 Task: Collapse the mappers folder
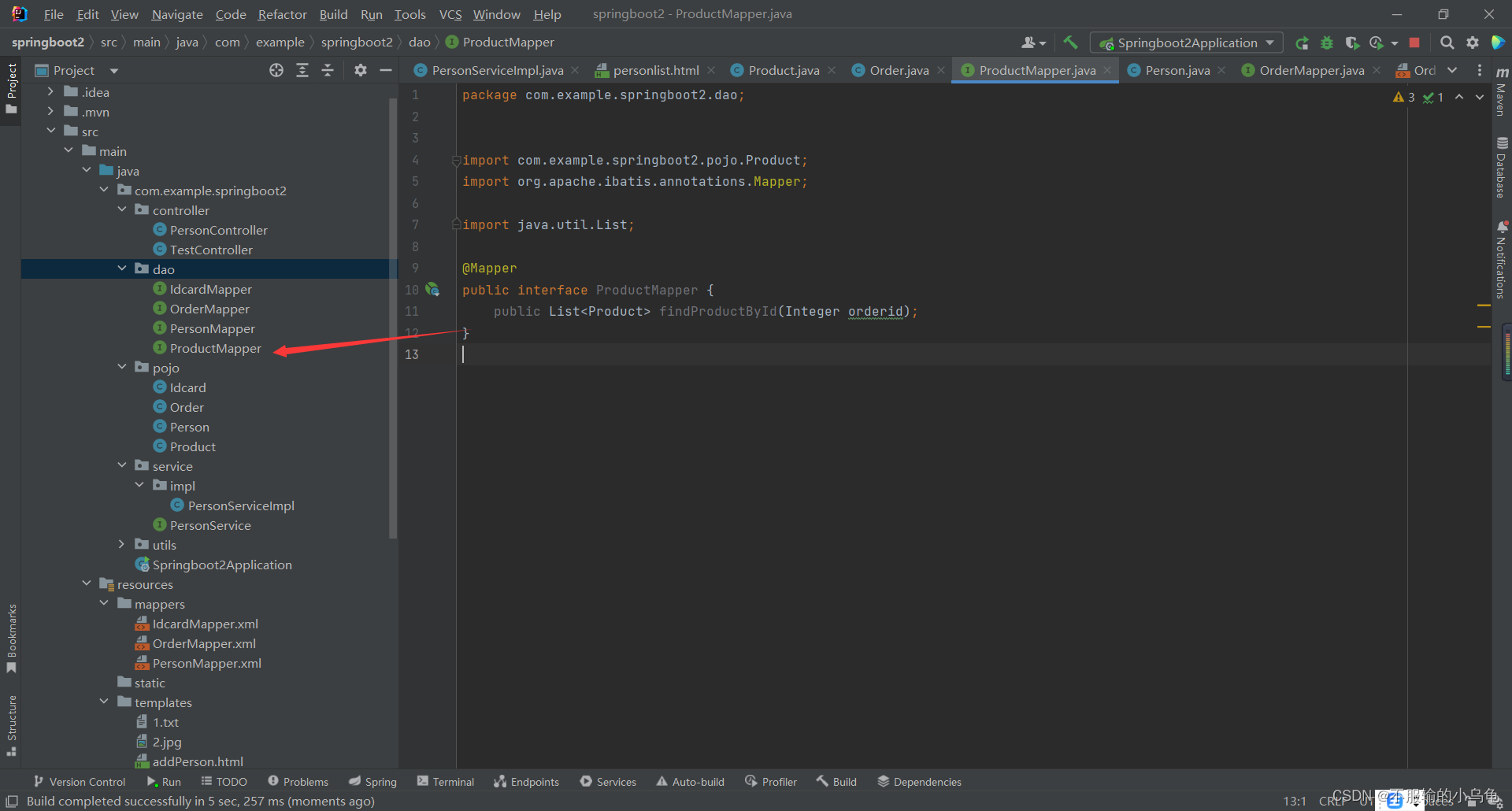tap(104, 604)
